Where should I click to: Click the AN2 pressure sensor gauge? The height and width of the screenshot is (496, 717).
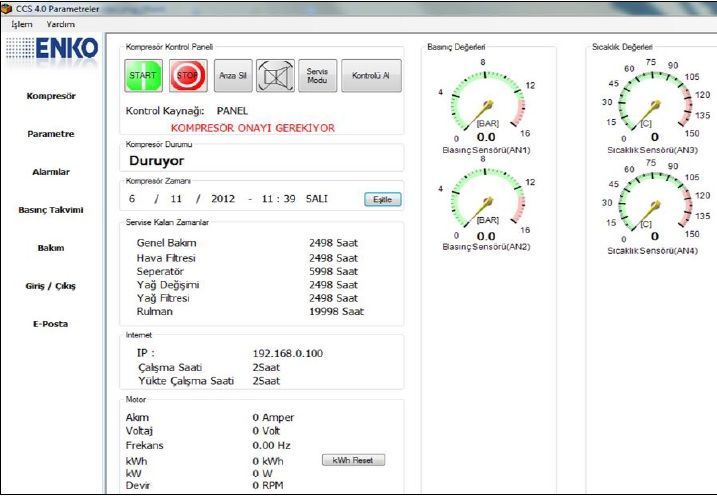pos(486,203)
